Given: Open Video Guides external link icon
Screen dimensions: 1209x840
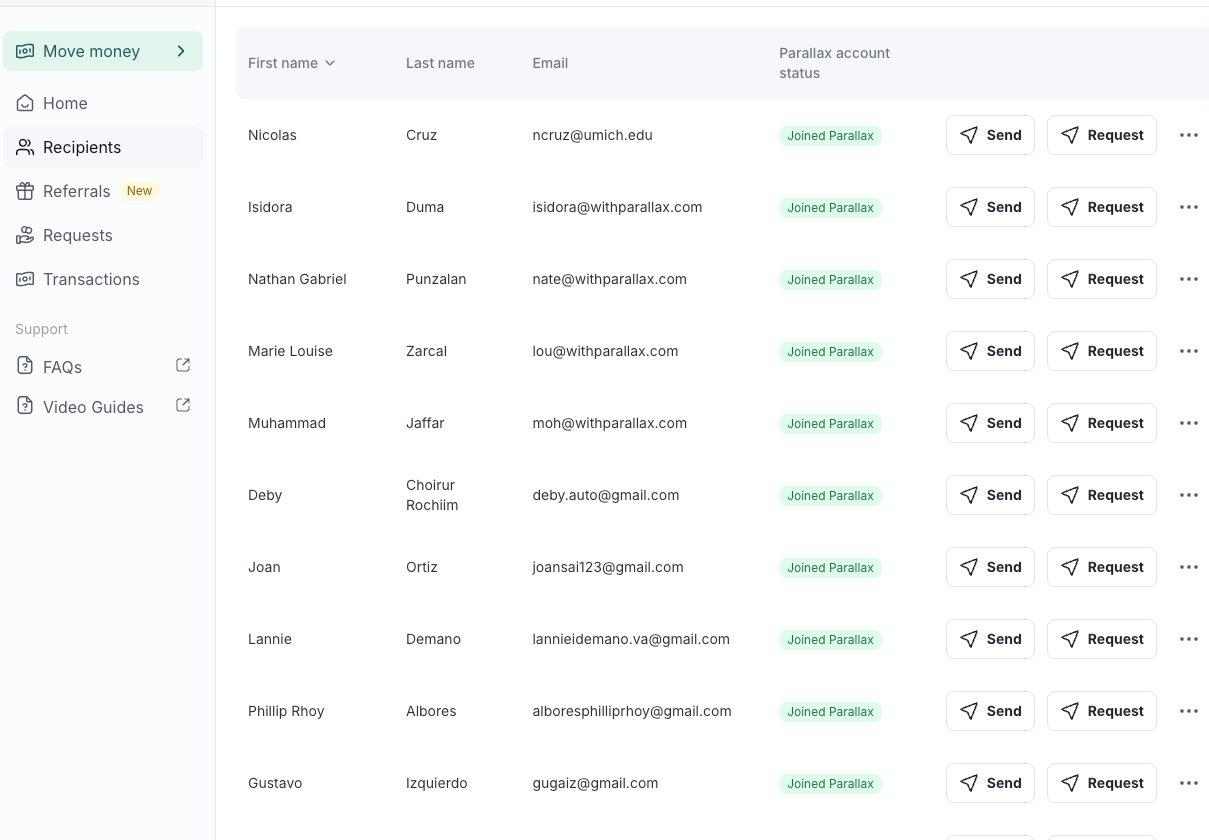Looking at the screenshot, I should [183, 406].
